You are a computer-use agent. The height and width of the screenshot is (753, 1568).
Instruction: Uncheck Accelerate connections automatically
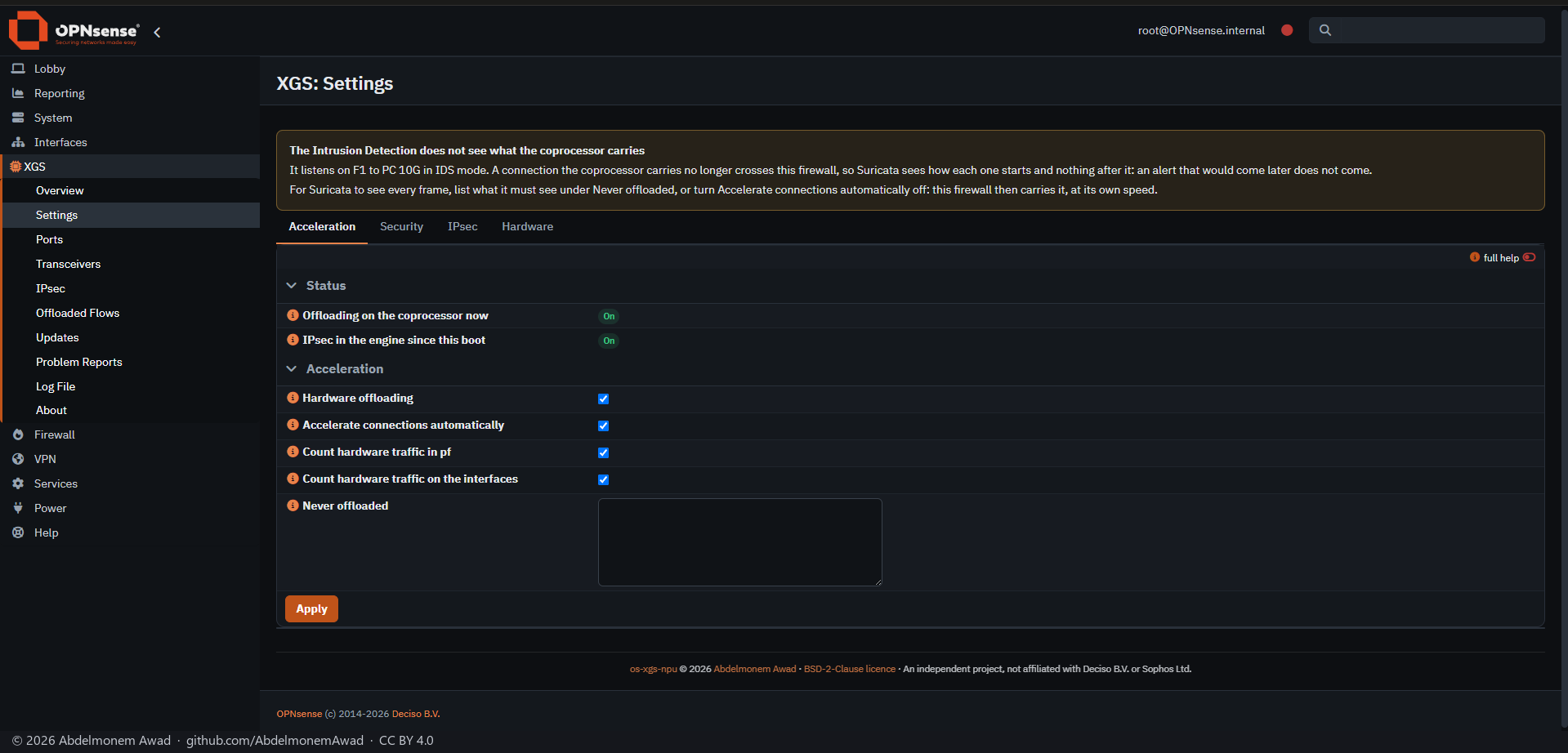tap(603, 426)
